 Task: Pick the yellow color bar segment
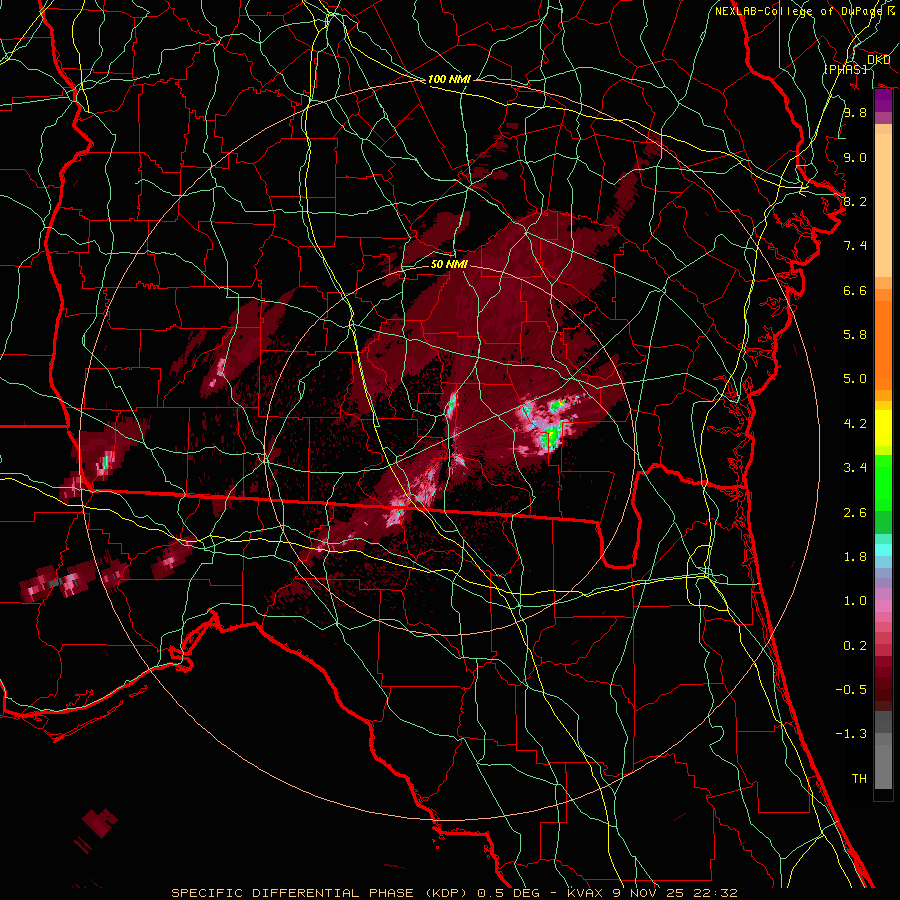click(883, 428)
